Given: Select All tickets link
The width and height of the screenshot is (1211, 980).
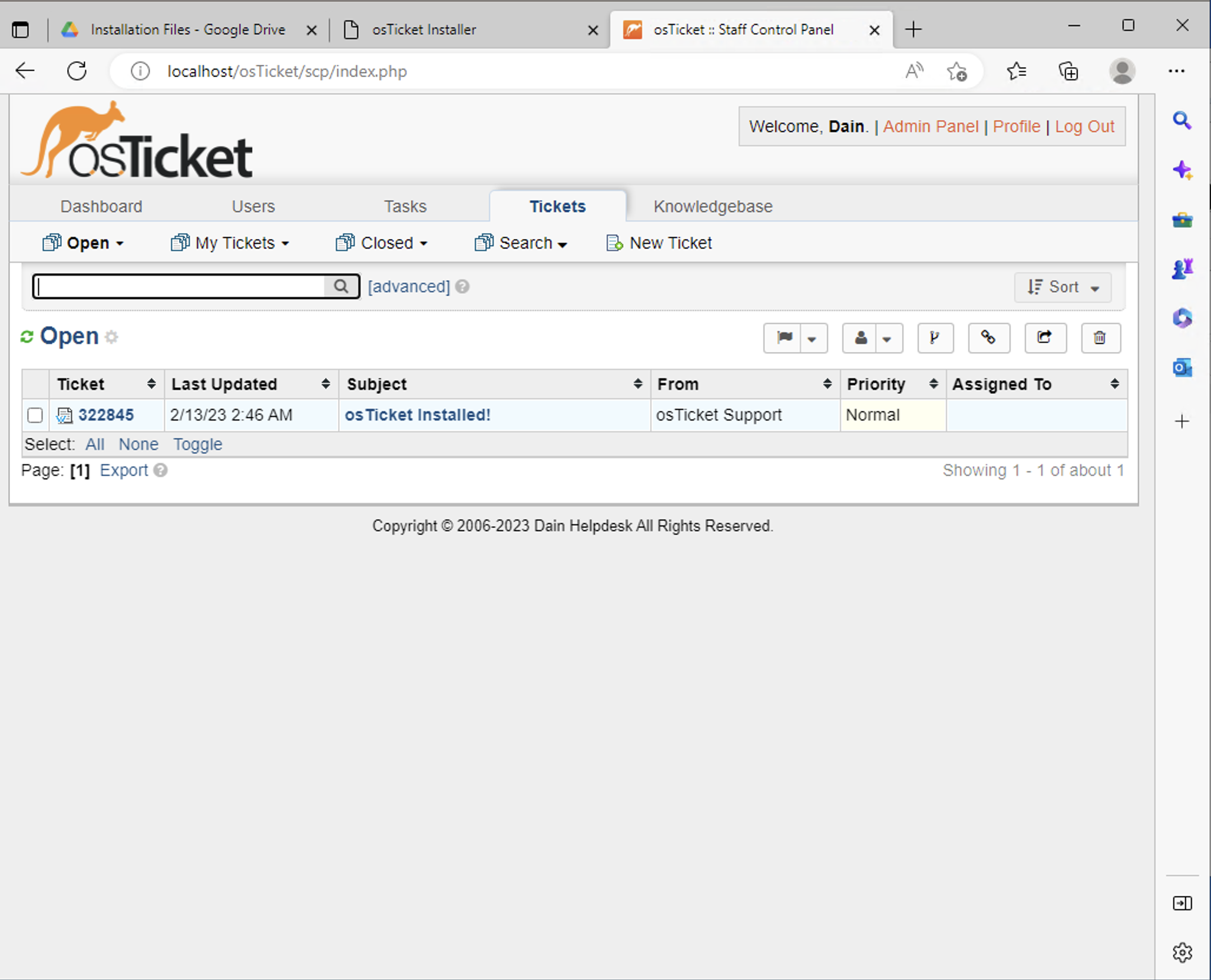Looking at the screenshot, I should tap(94, 444).
